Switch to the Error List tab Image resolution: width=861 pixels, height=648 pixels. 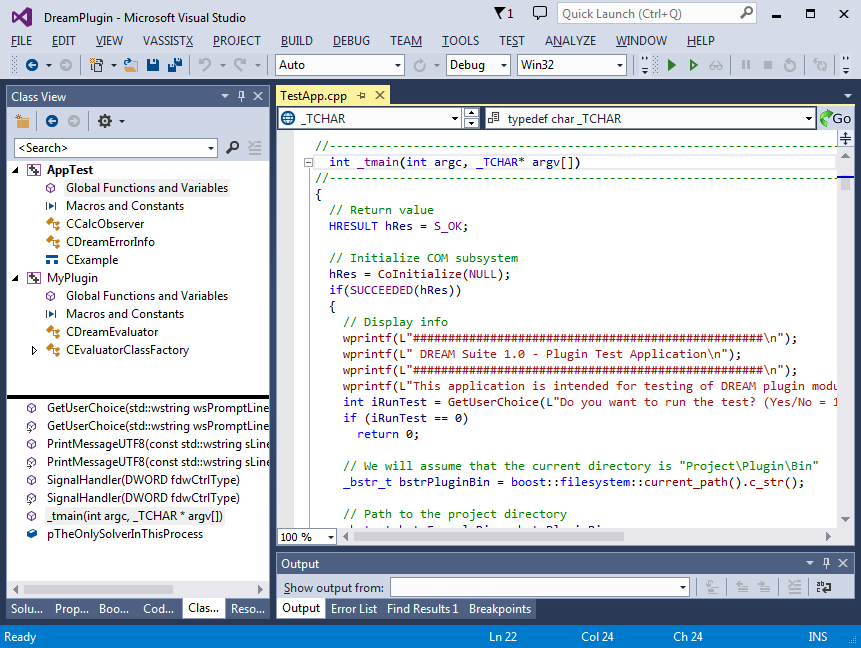click(354, 609)
